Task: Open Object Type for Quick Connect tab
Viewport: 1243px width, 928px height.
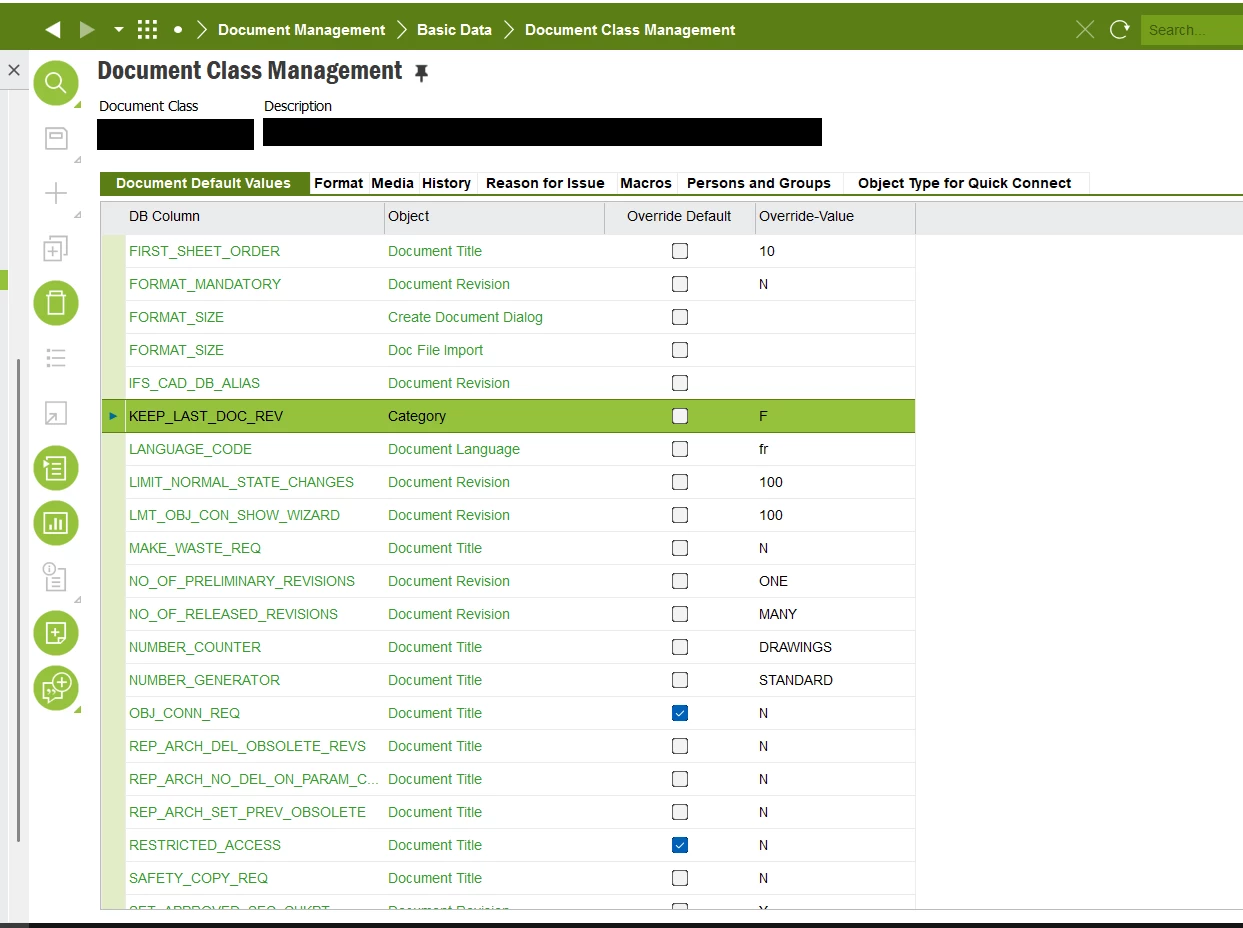Action: [x=965, y=183]
